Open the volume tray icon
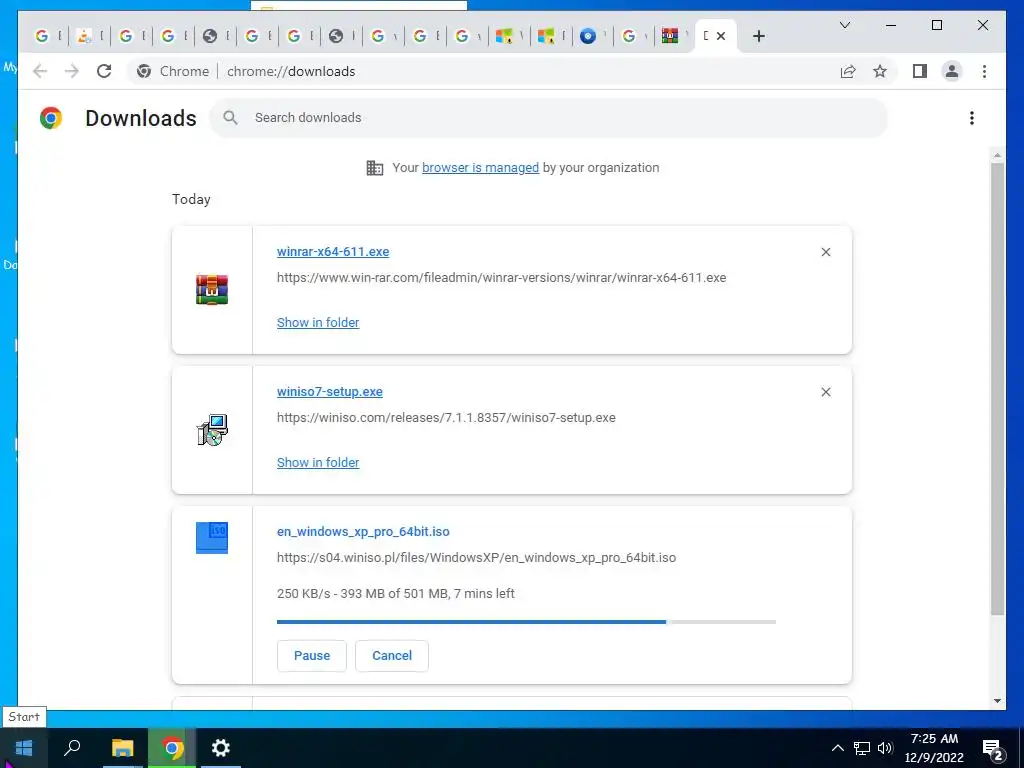 pos(886,748)
